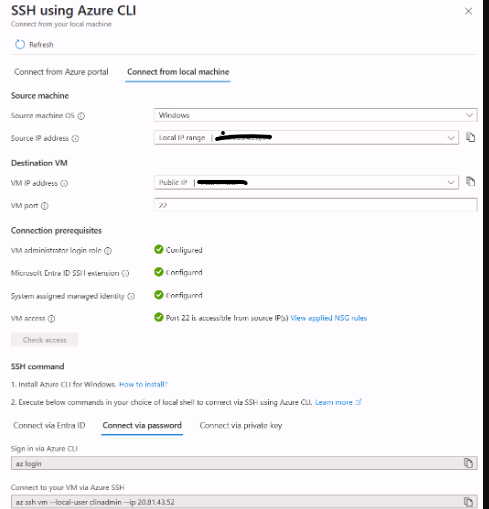489x509 pixels.
Task: Show info for System assigned managed identity
Action: pos(131,296)
